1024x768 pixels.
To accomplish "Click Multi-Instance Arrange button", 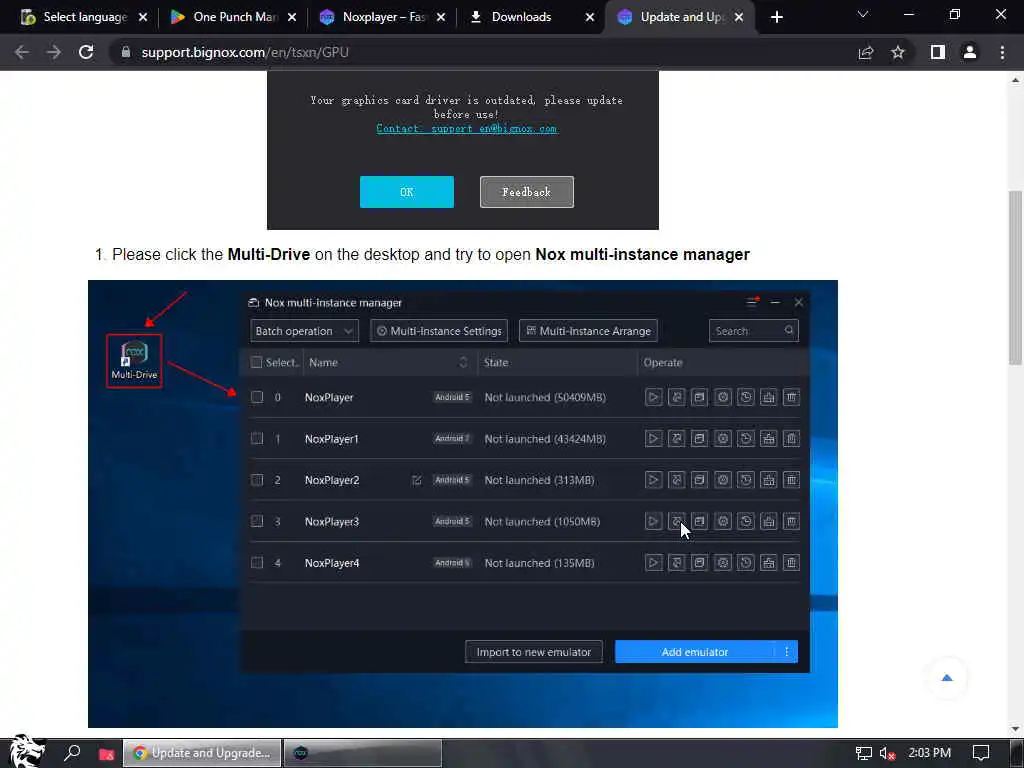I will [588, 331].
